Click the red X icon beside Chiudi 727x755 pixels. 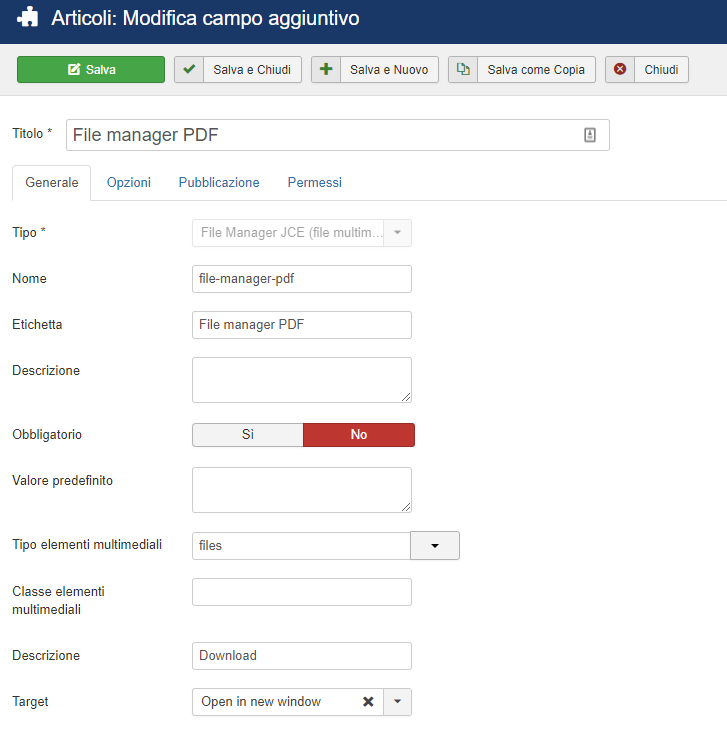(620, 69)
